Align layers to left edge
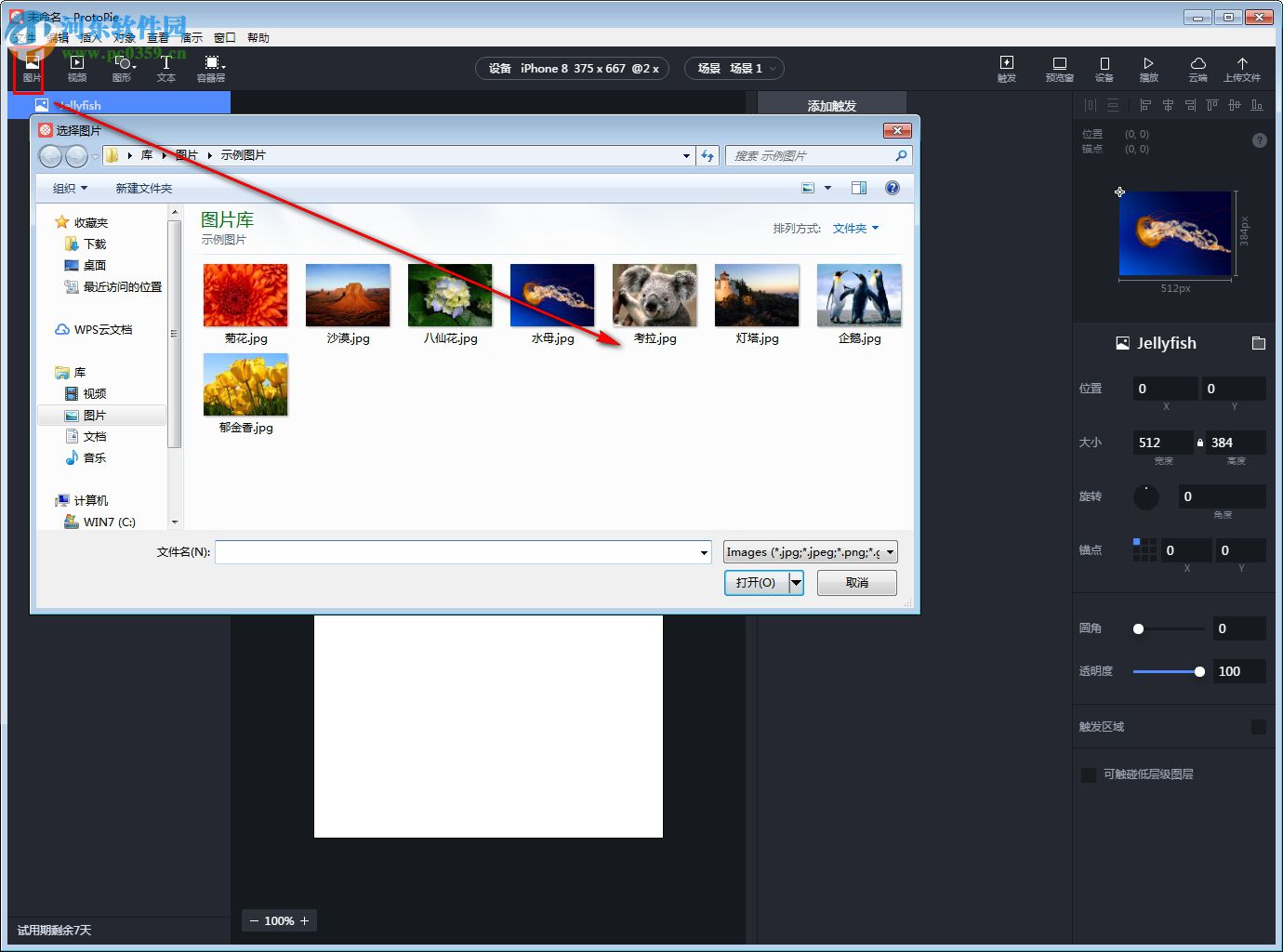Viewport: 1283px width, 952px height. tap(1145, 105)
